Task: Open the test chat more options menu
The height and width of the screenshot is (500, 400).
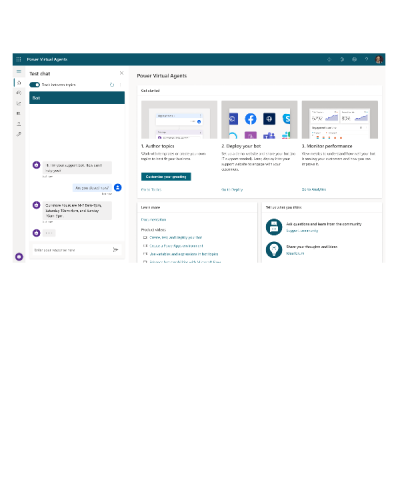Action: 120,85
